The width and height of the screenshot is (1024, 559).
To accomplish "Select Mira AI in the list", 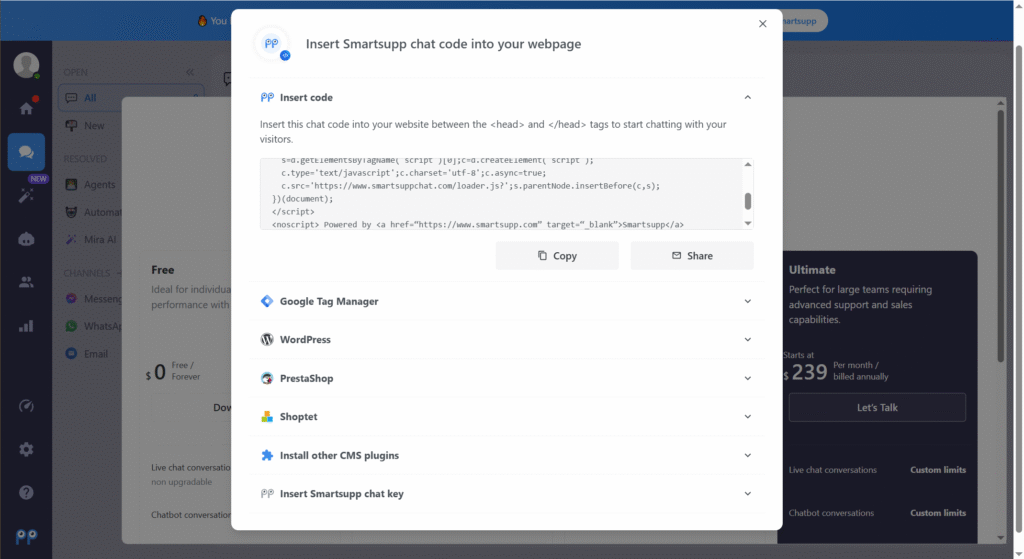I will (99, 239).
